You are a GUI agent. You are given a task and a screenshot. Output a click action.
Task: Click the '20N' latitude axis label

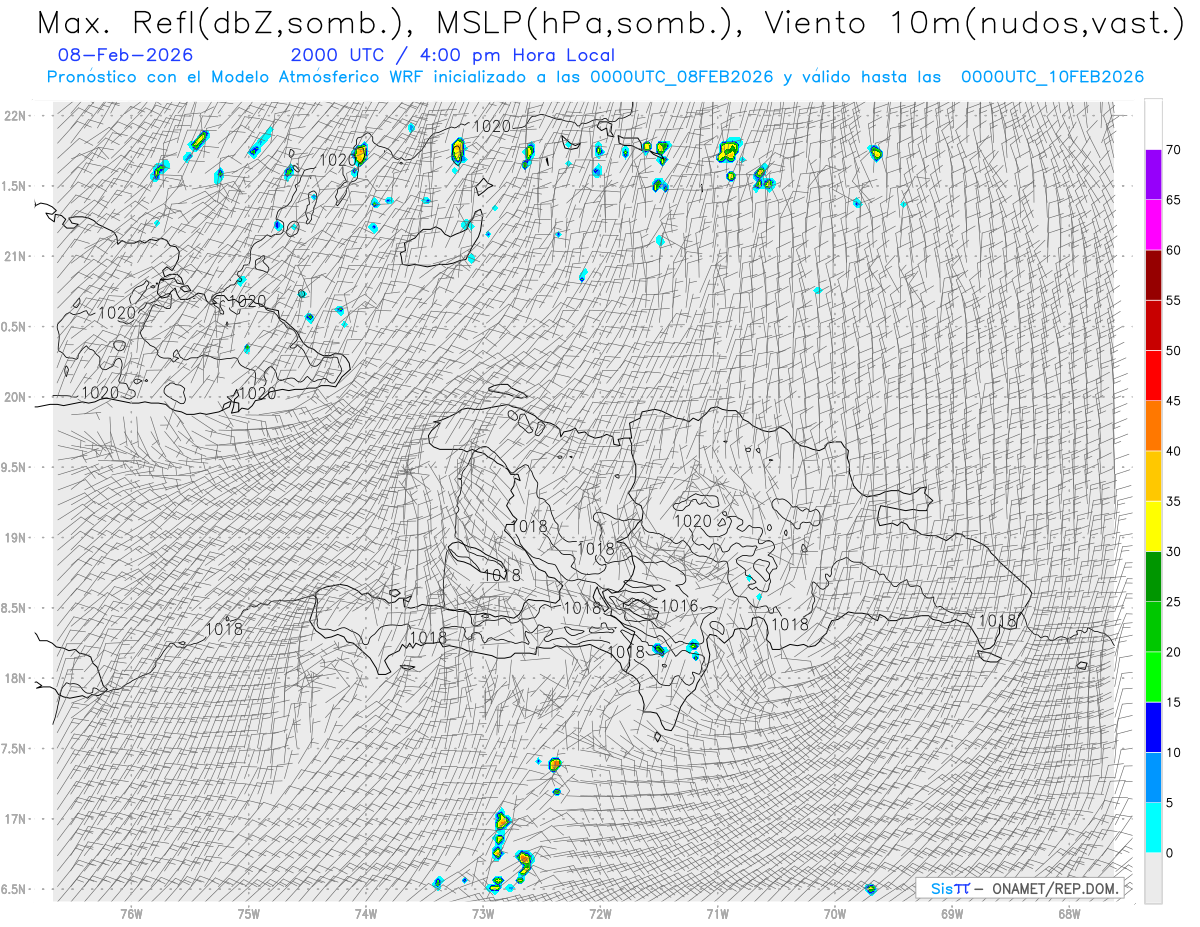coord(16,397)
